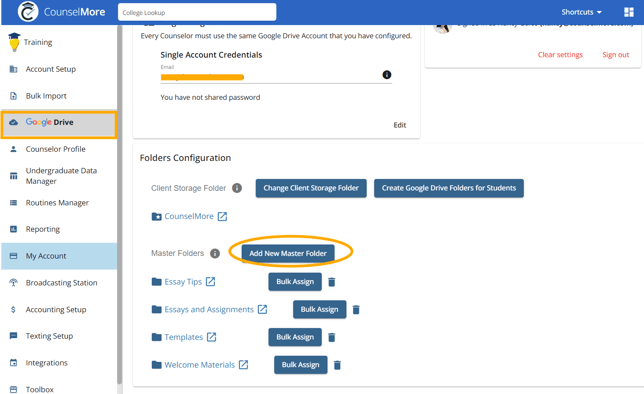Click the Counselor Profile person icon
This screenshot has width=644, height=394.
[x=14, y=149]
